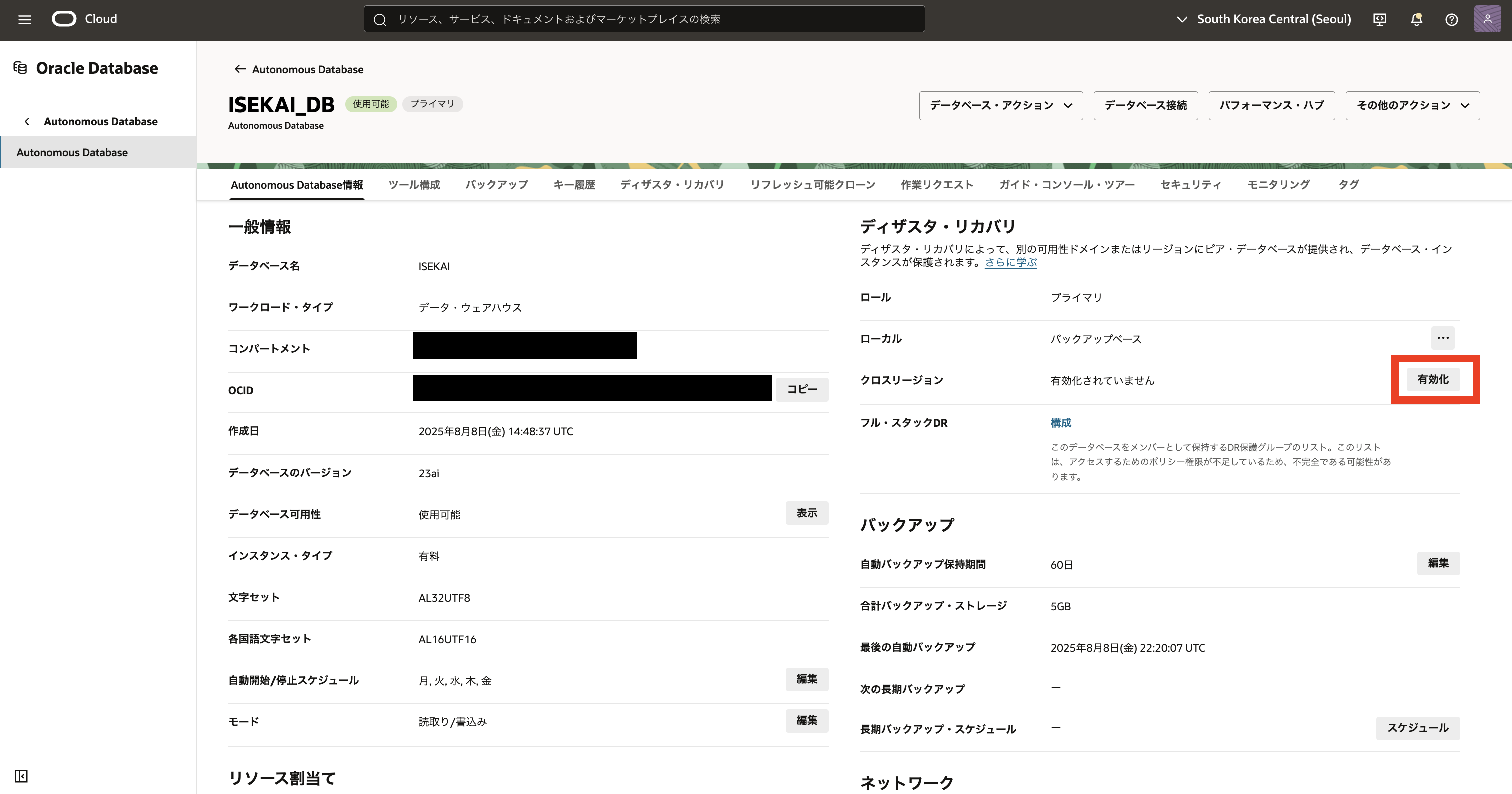
Task: Open the help menu icon
Action: pos(1452,19)
